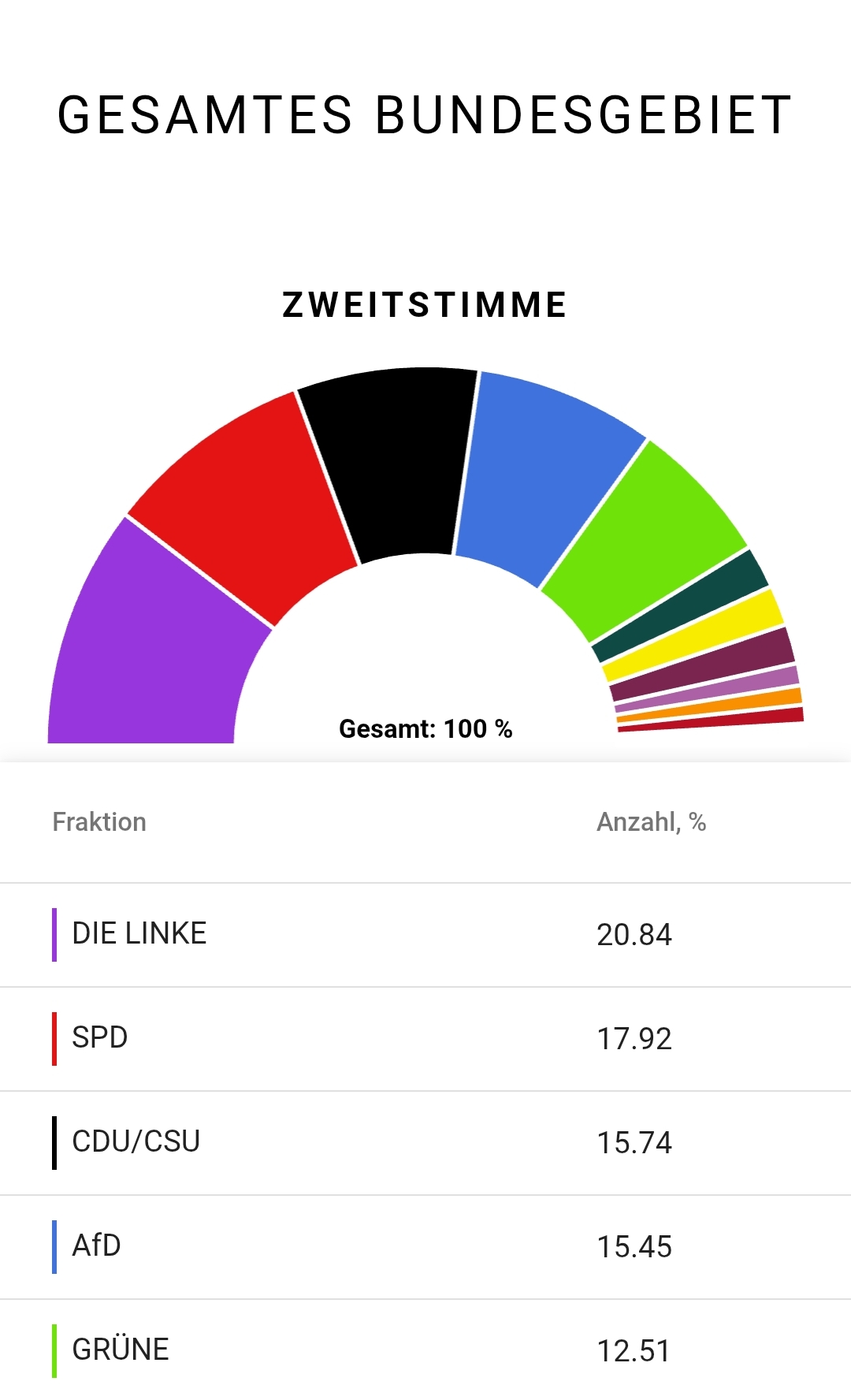Click the GRÜNE table row label
The image size is (851, 1400).
tap(121, 1350)
